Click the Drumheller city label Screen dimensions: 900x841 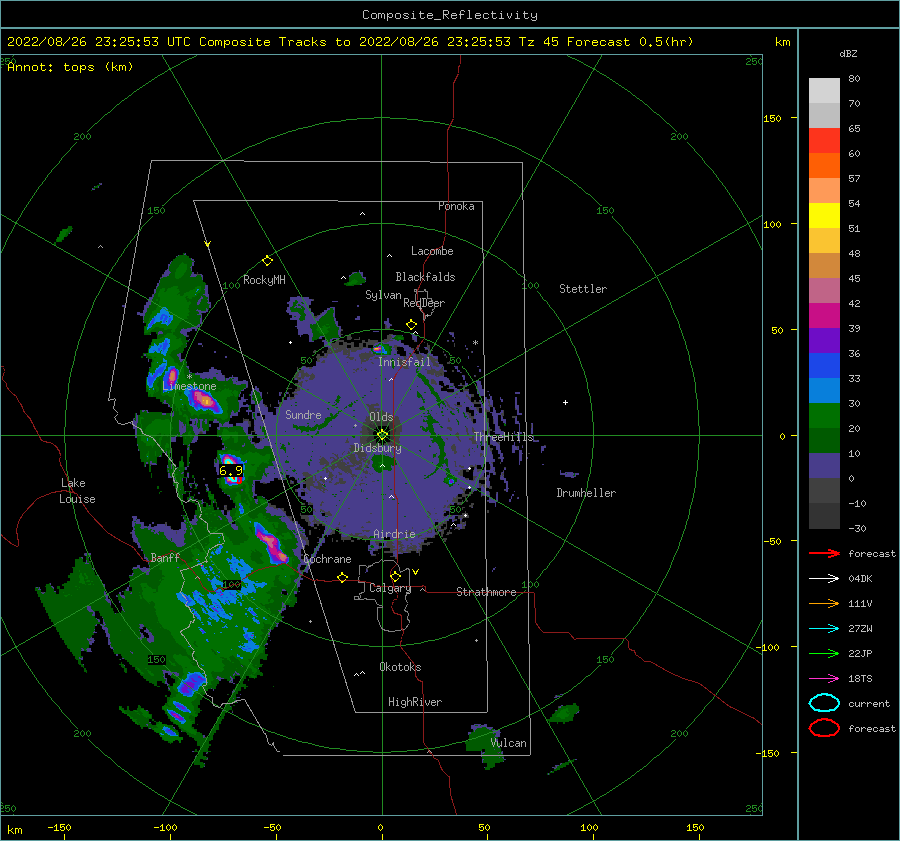[586, 493]
